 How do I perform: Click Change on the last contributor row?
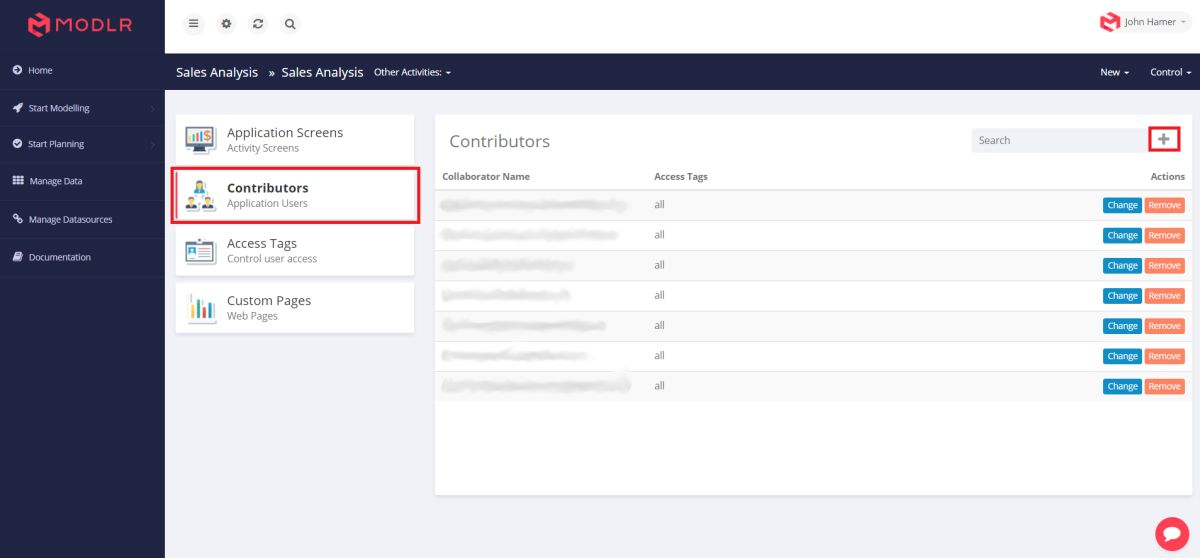(1122, 386)
